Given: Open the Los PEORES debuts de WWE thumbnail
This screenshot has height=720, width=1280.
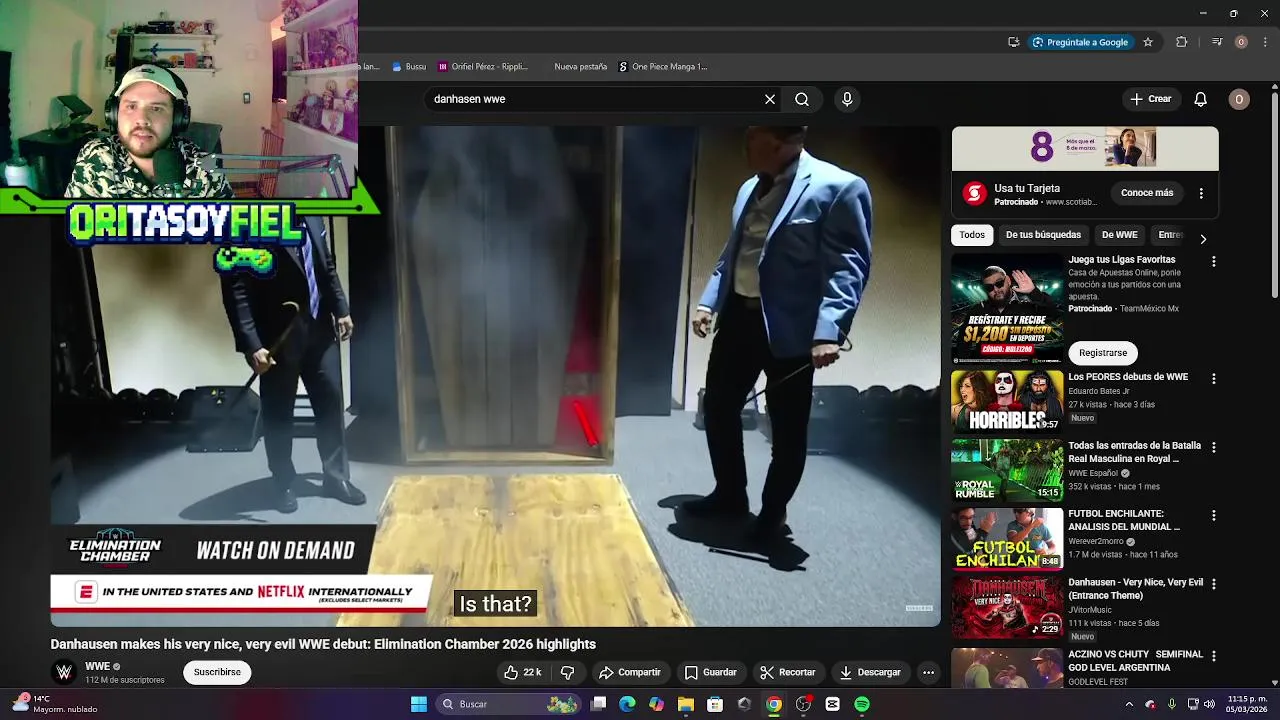Looking at the screenshot, I should (1007, 402).
